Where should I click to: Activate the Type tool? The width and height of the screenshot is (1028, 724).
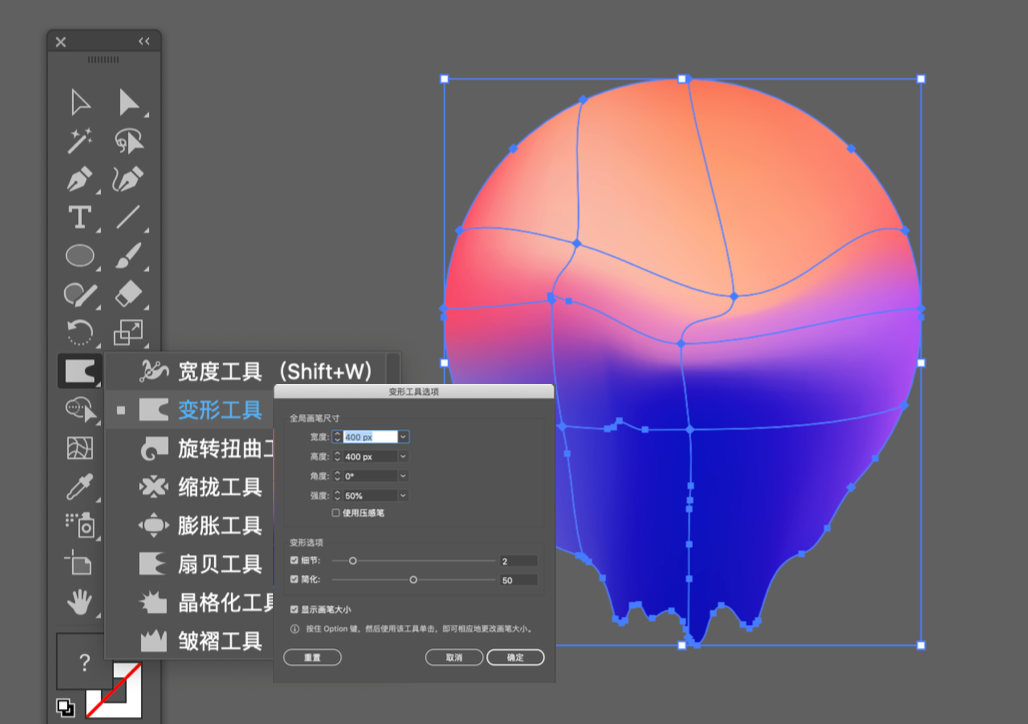coord(80,217)
